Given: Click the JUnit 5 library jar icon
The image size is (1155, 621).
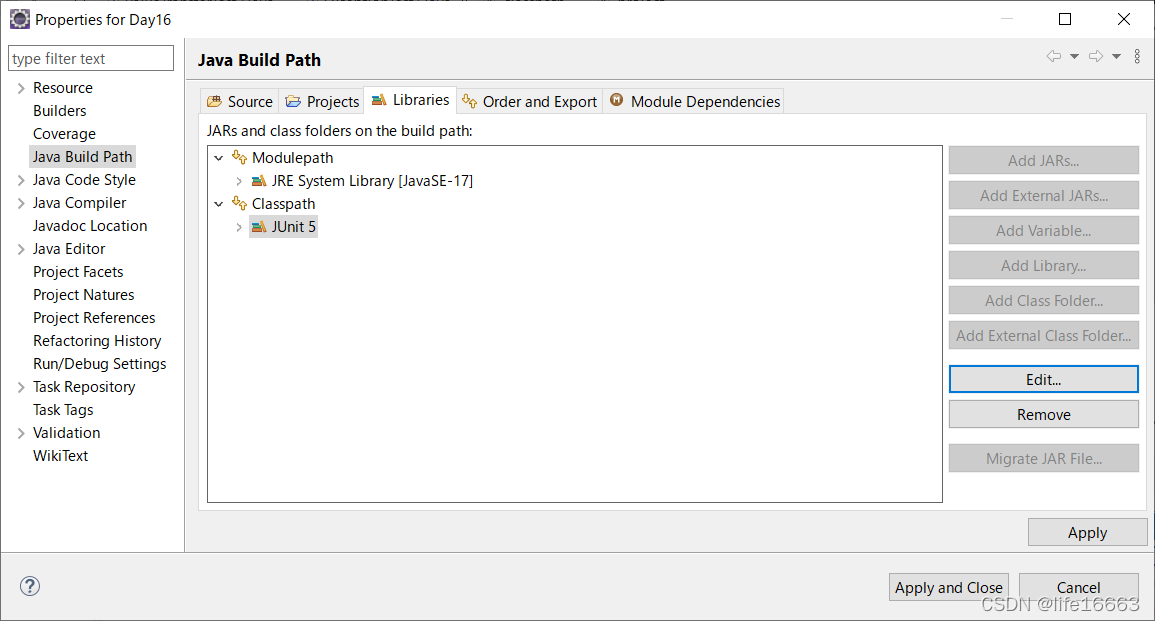Looking at the screenshot, I should (258, 226).
